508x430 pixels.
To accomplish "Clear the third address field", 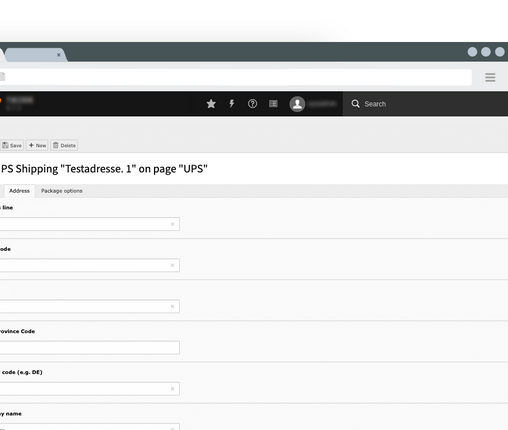I will click(x=172, y=306).
